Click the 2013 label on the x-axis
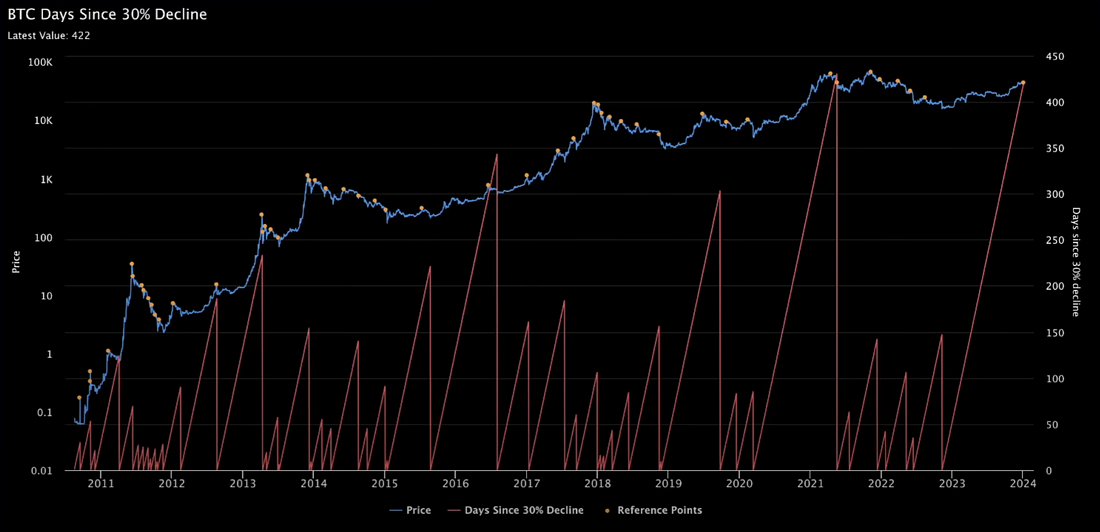1100x532 pixels. tap(243, 483)
